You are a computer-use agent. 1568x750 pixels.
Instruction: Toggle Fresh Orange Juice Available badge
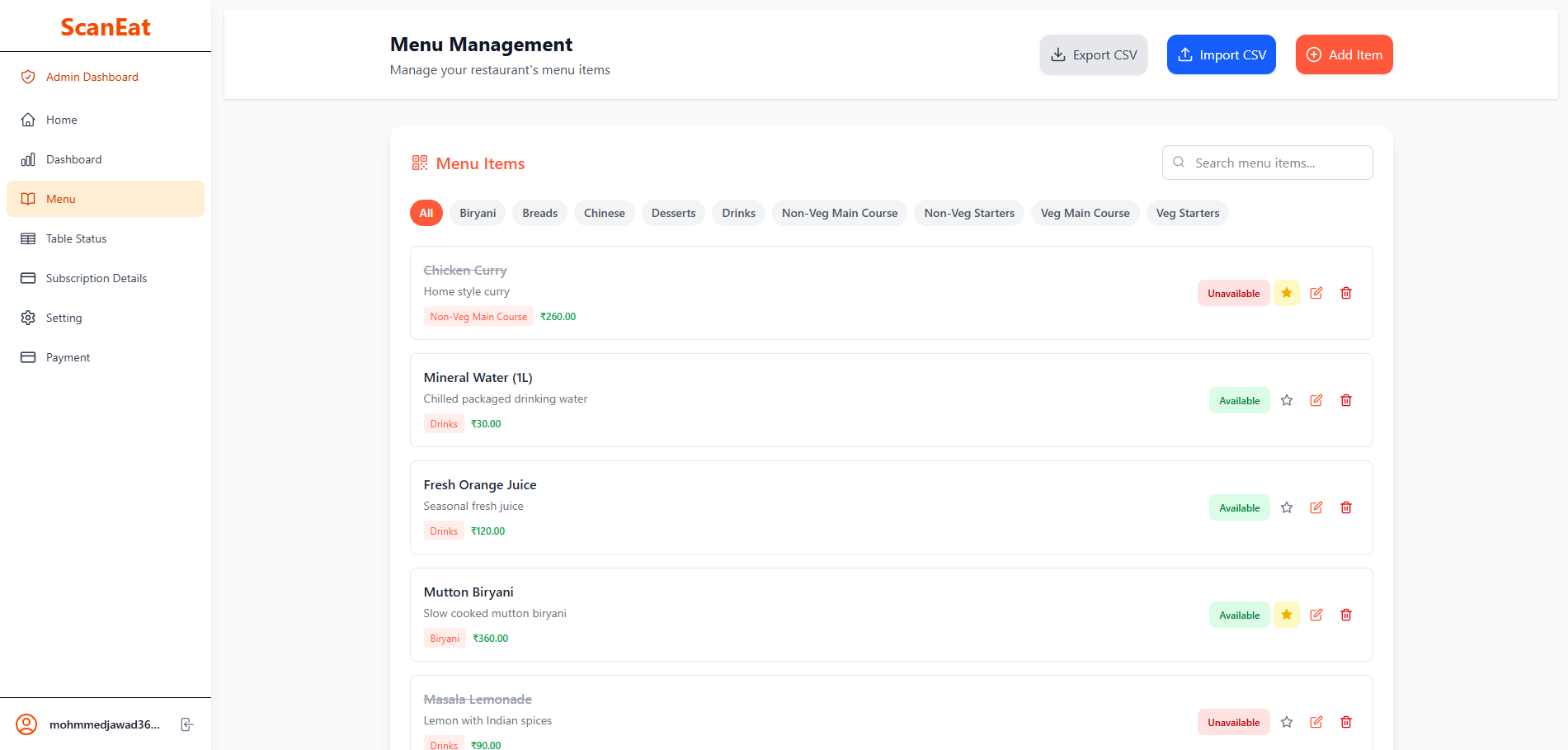1240,507
